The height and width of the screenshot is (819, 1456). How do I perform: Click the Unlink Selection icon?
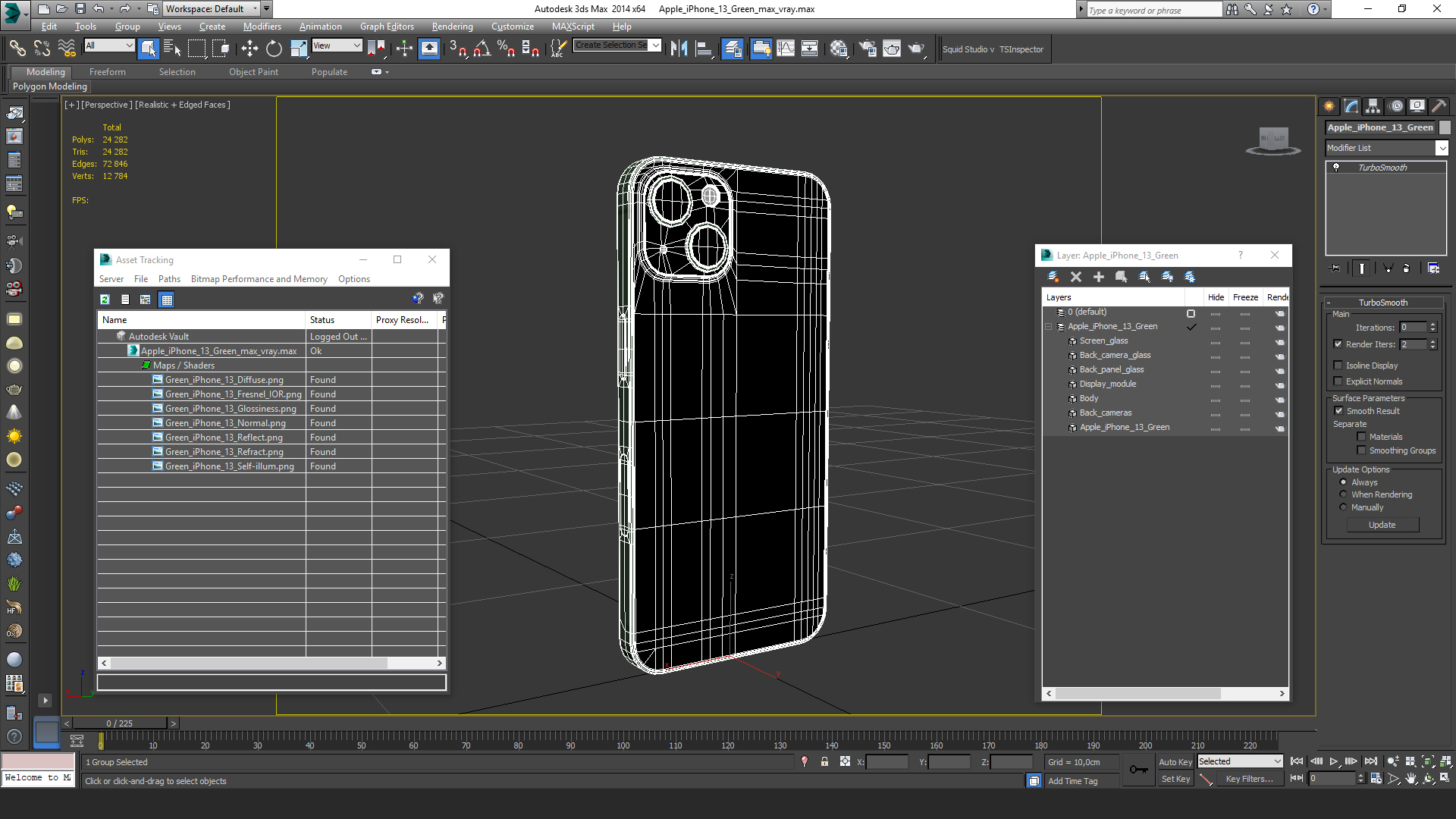[42, 49]
